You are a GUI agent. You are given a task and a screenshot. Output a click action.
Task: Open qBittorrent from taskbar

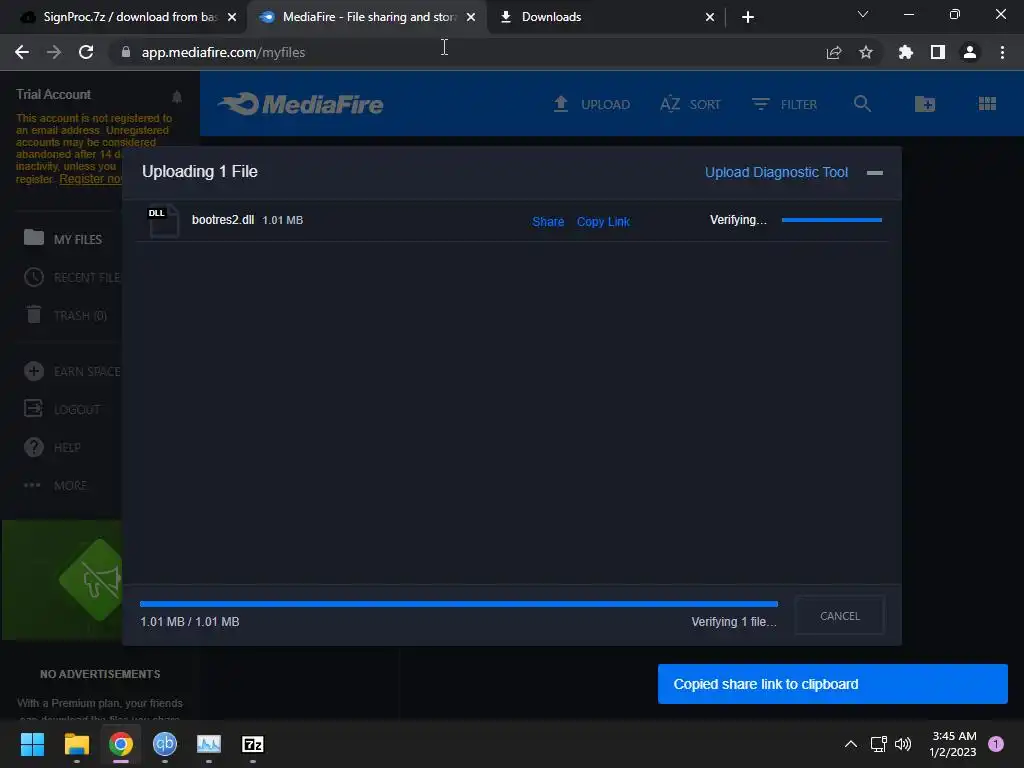click(x=165, y=744)
